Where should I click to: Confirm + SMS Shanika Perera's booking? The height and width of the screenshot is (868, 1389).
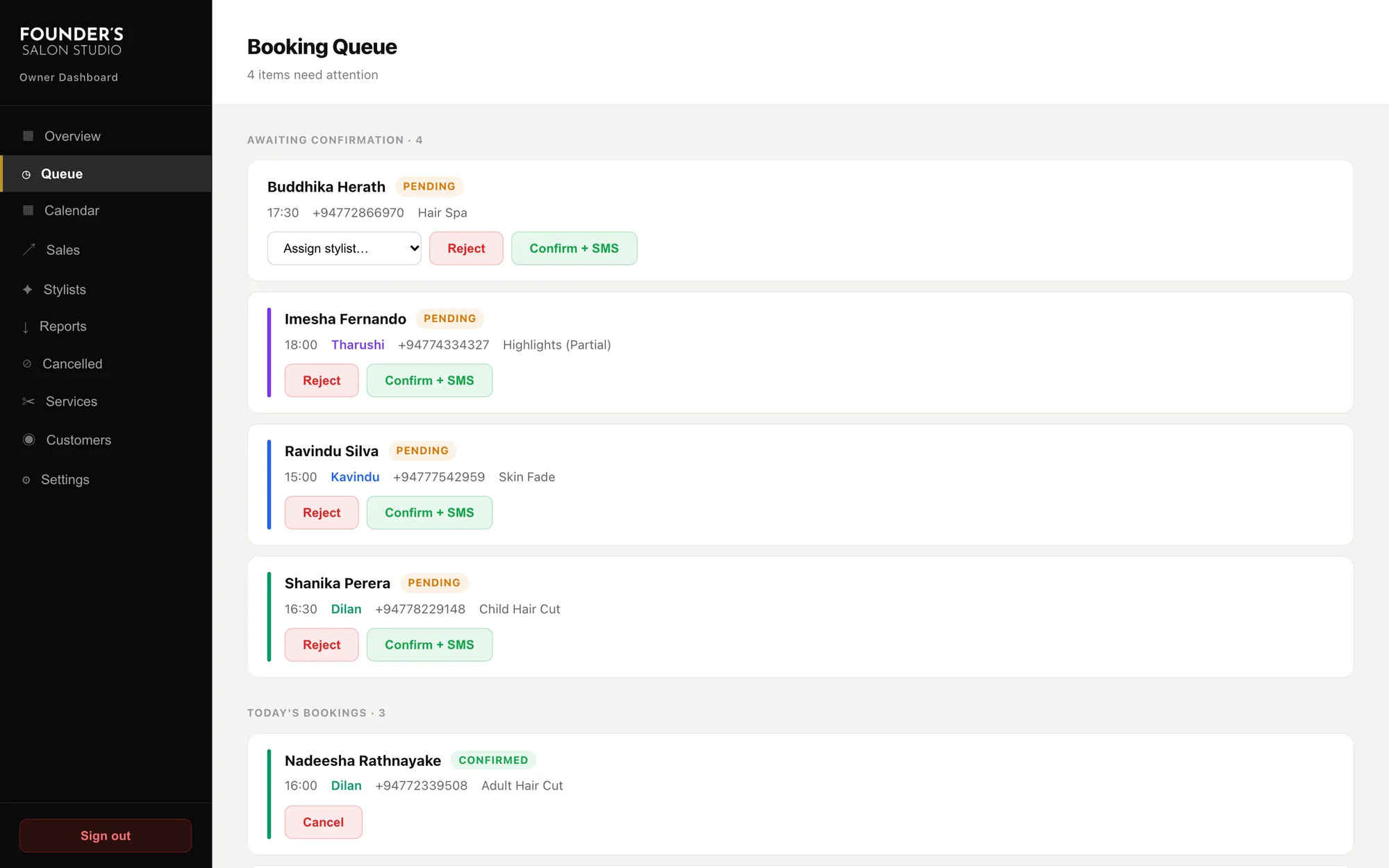[429, 644]
